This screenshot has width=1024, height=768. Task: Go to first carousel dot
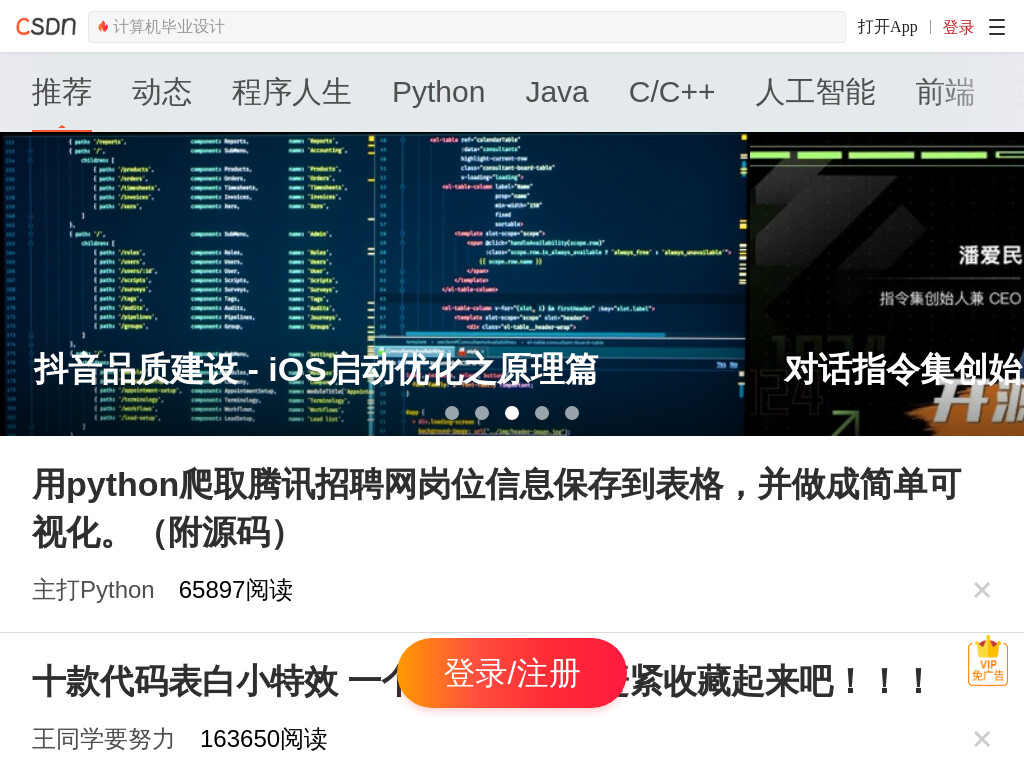coord(452,413)
